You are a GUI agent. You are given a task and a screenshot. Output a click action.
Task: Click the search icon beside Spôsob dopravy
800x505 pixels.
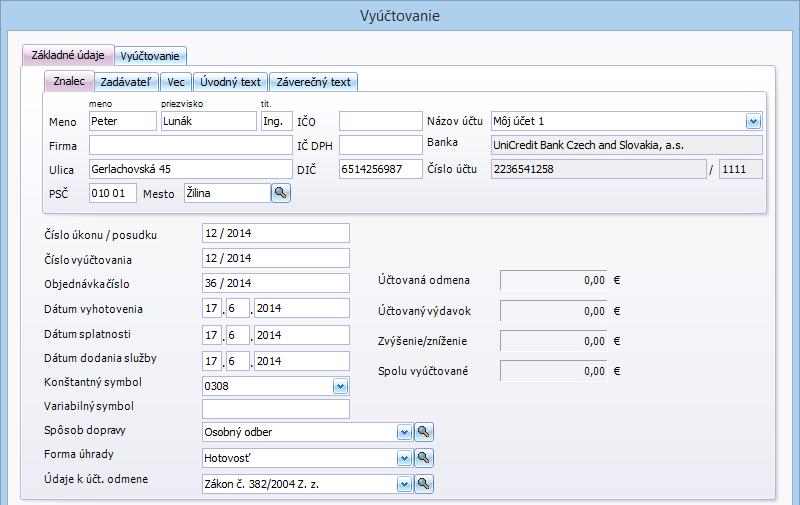coord(423,432)
